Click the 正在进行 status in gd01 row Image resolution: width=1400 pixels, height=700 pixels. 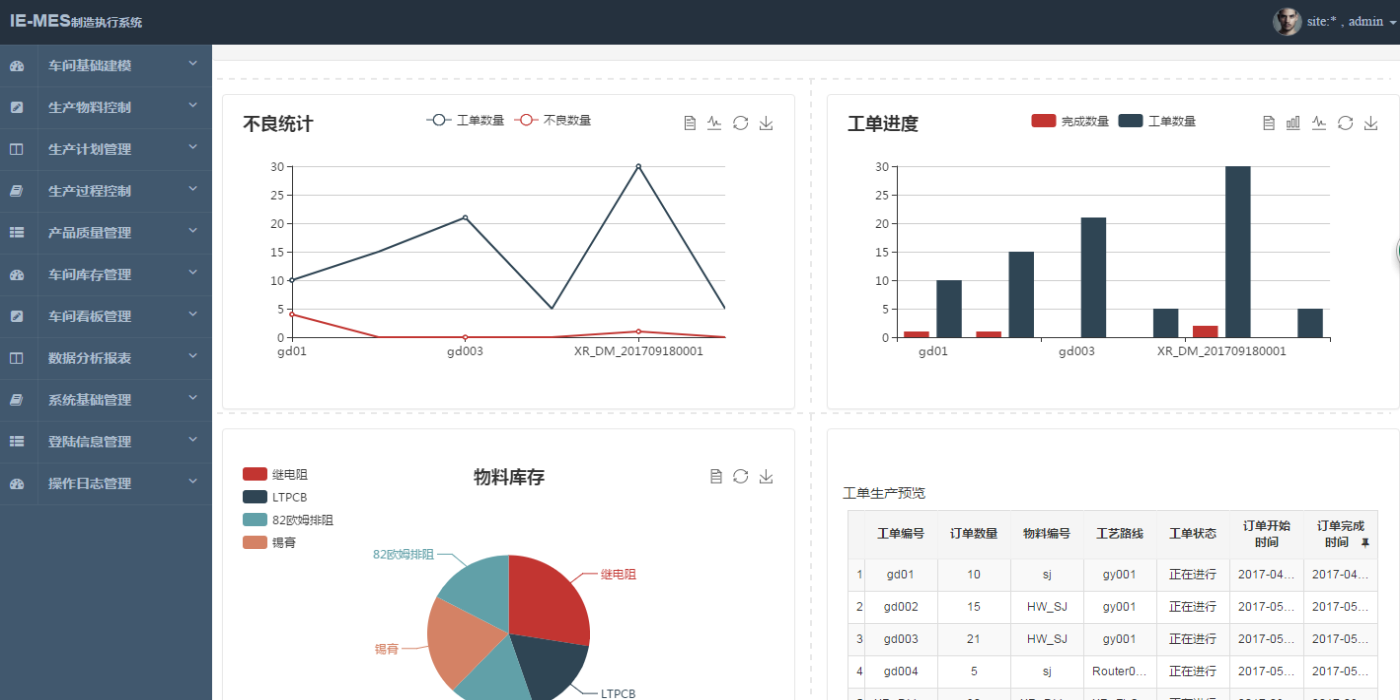1192,575
